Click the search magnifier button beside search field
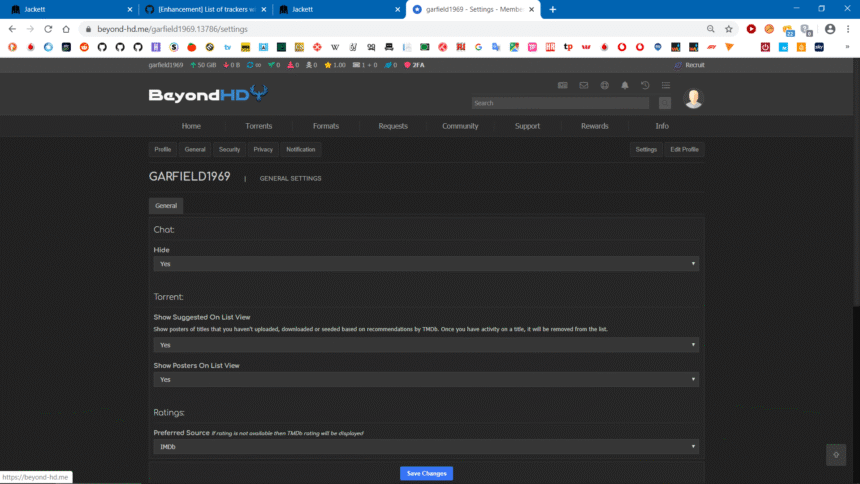860x484 pixels. pyautogui.click(x=665, y=103)
